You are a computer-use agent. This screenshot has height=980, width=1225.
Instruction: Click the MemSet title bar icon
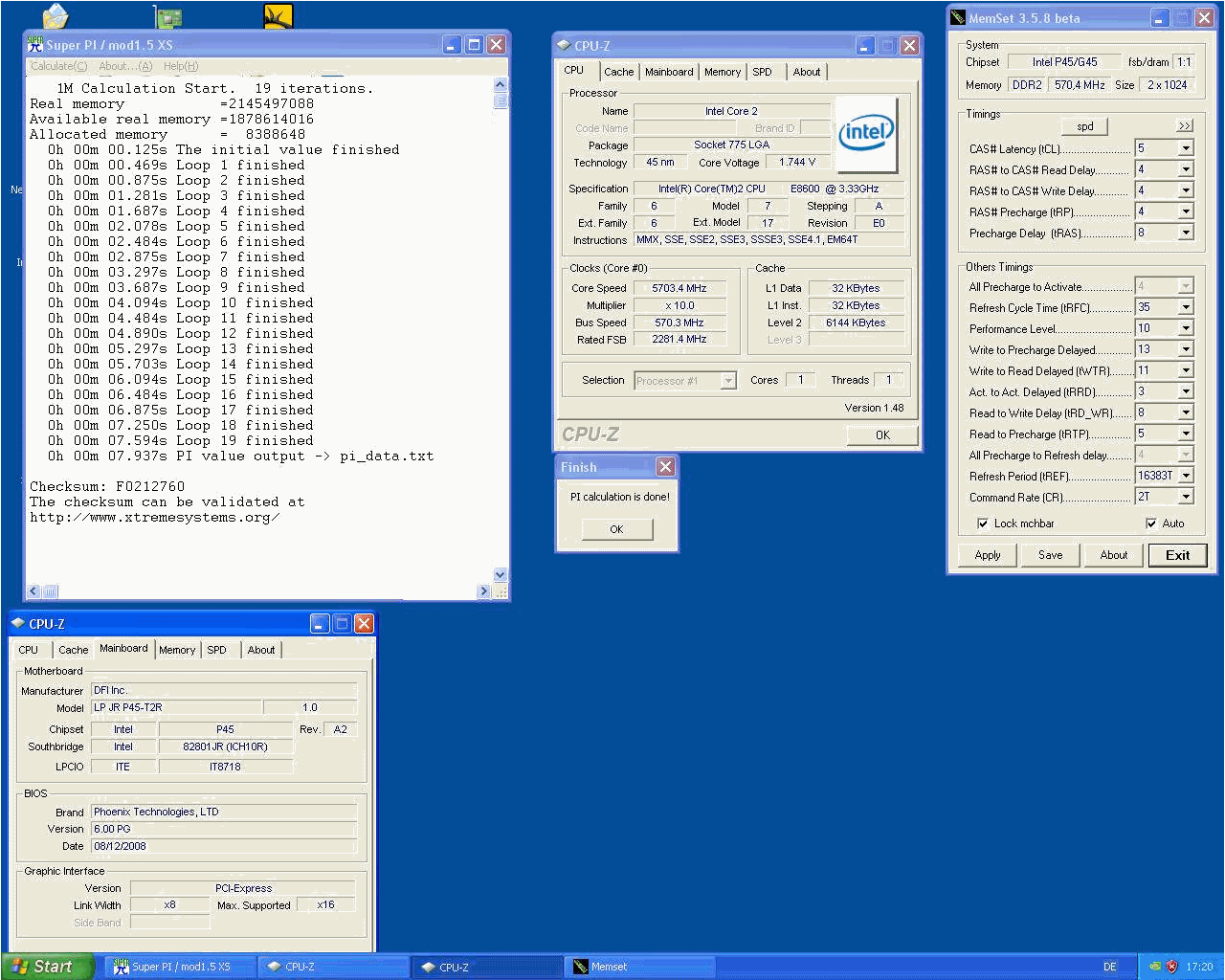(957, 17)
